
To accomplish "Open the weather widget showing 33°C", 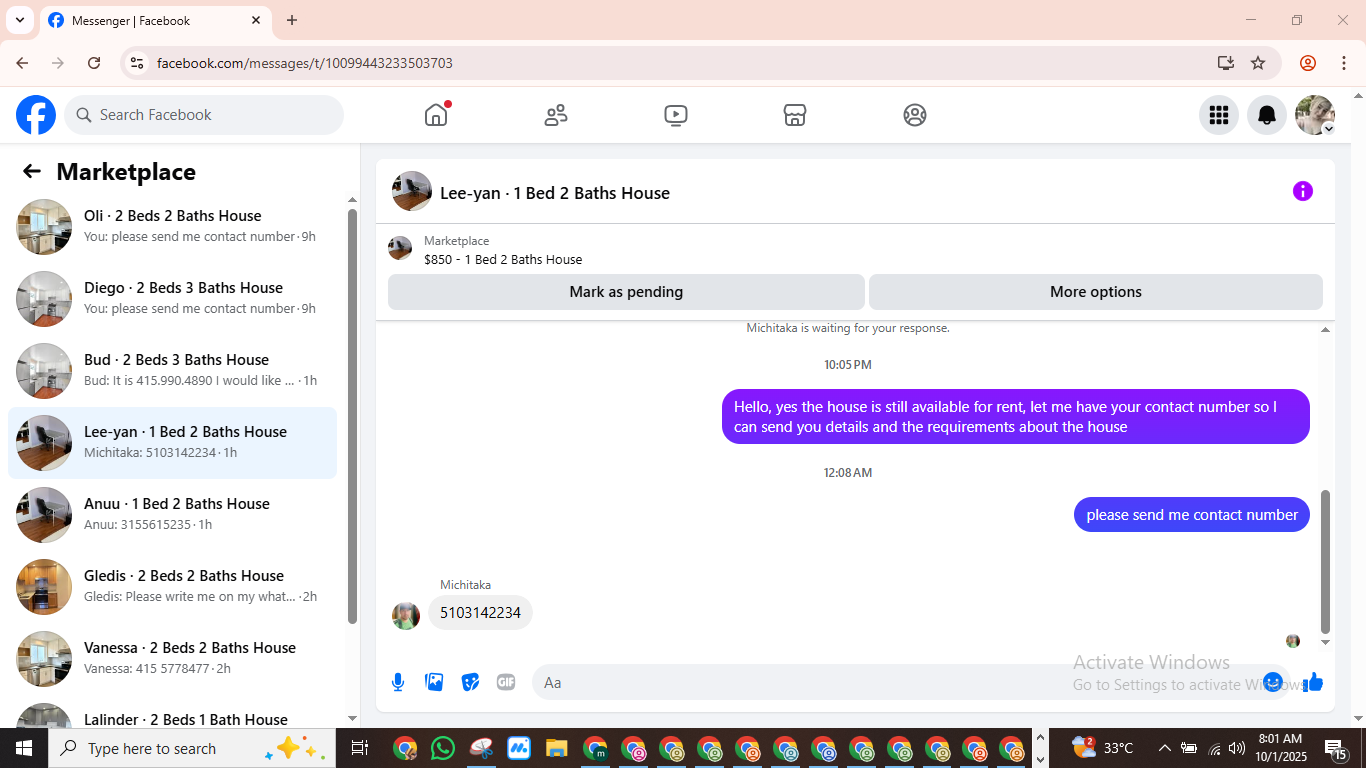I will point(1102,748).
